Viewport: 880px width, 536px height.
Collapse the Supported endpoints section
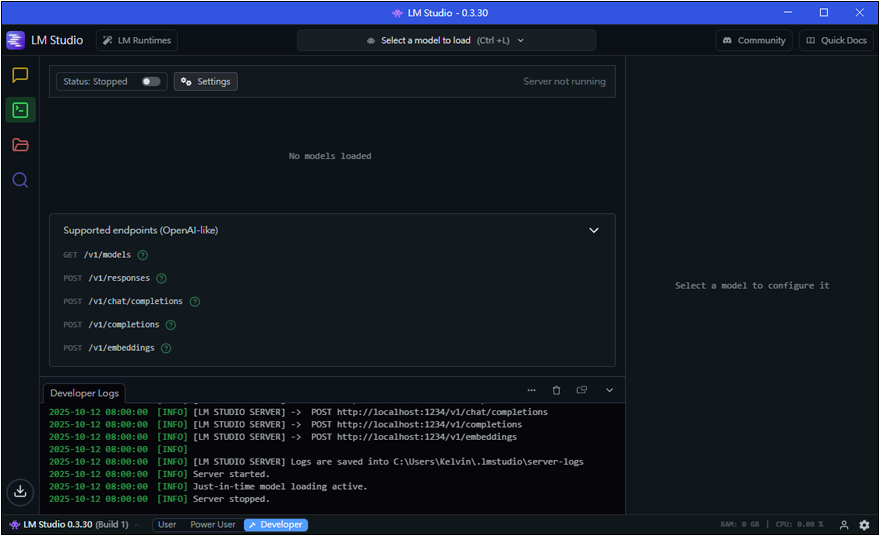(x=594, y=230)
